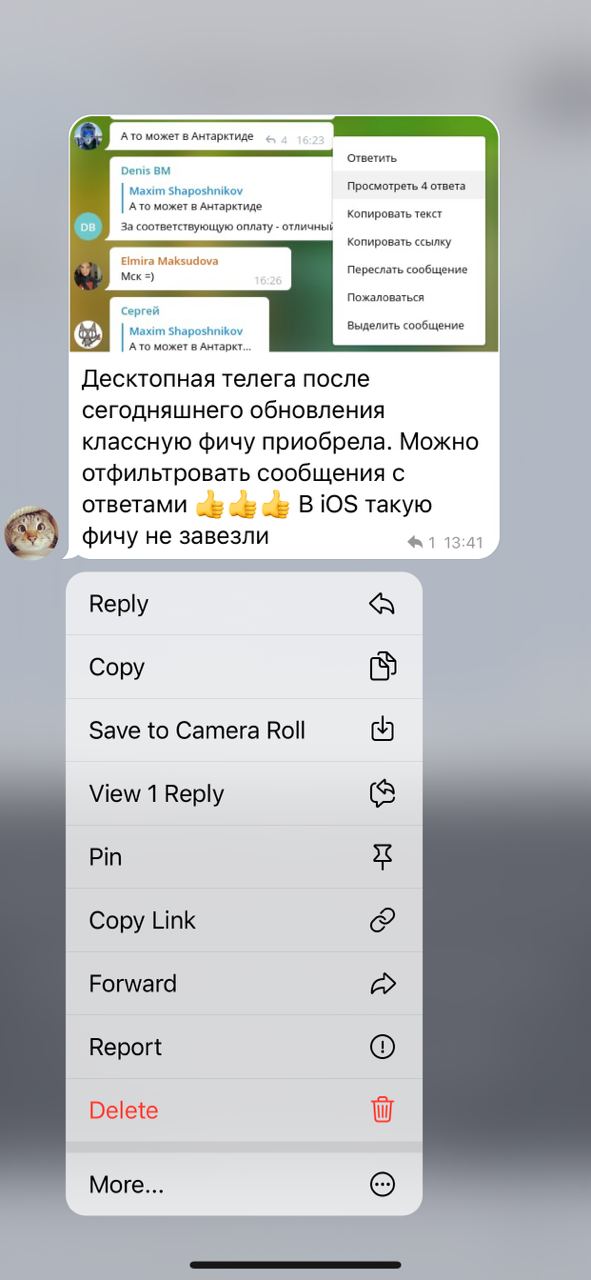The image size is (591, 1280).
Task: Tap the Forward arrow icon
Action: [382, 984]
